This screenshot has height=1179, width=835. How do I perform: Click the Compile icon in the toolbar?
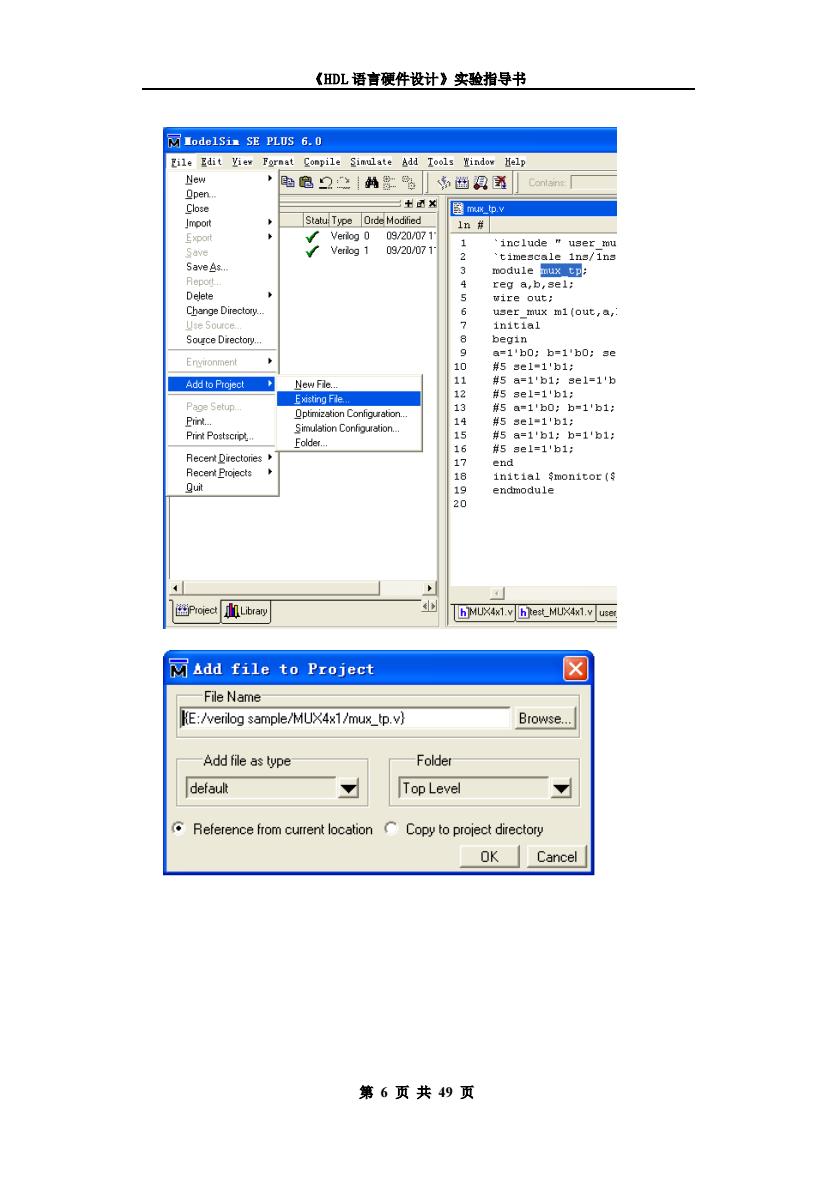point(444,182)
